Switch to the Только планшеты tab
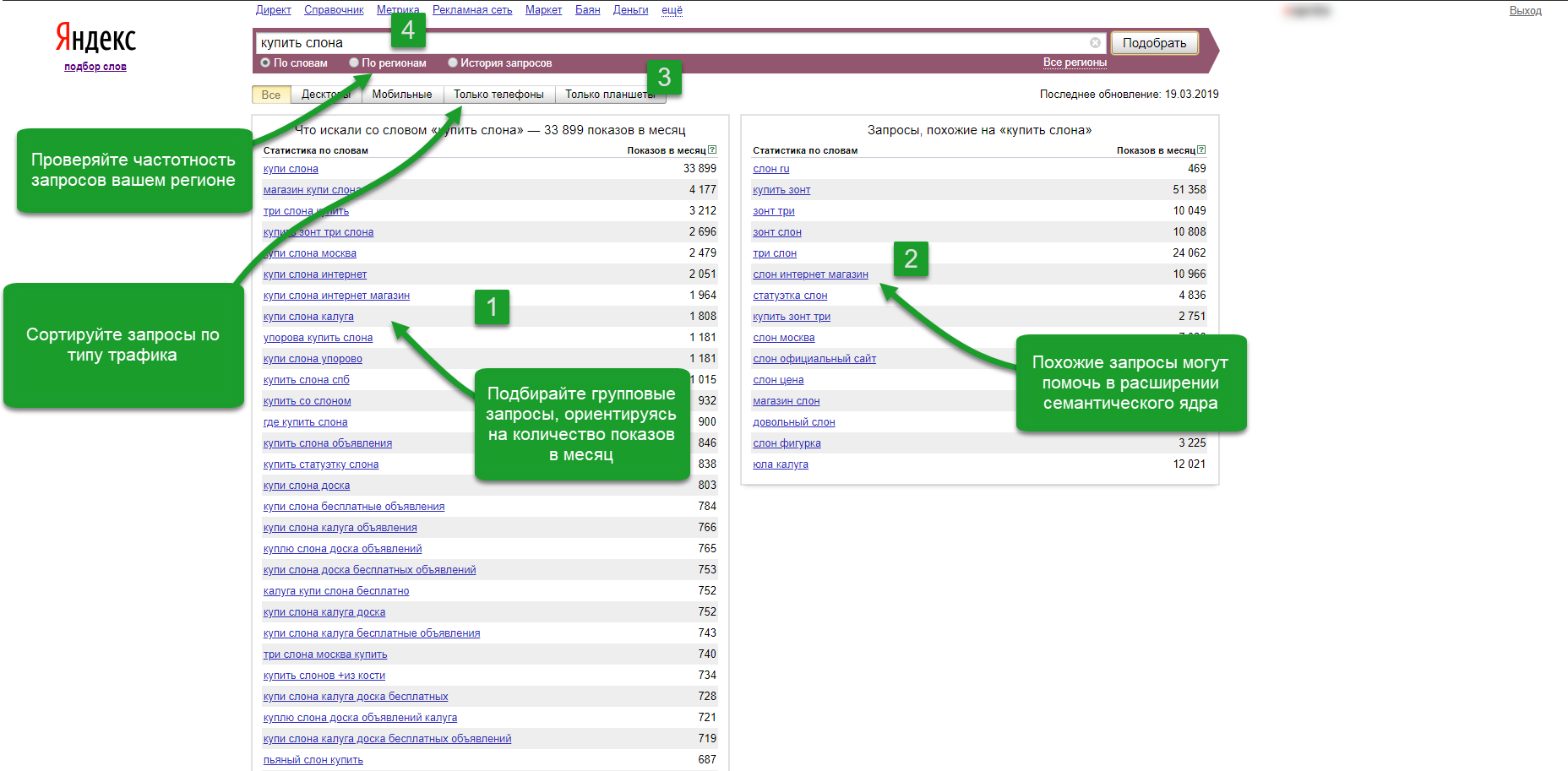The height and width of the screenshot is (771, 1568). pyautogui.click(x=610, y=95)
